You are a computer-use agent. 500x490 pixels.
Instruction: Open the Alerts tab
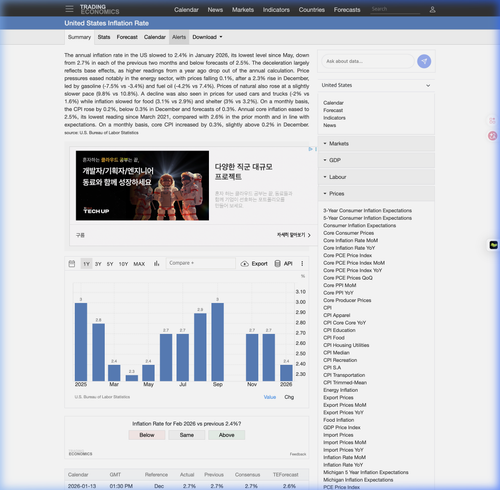(x=179, y=37)
